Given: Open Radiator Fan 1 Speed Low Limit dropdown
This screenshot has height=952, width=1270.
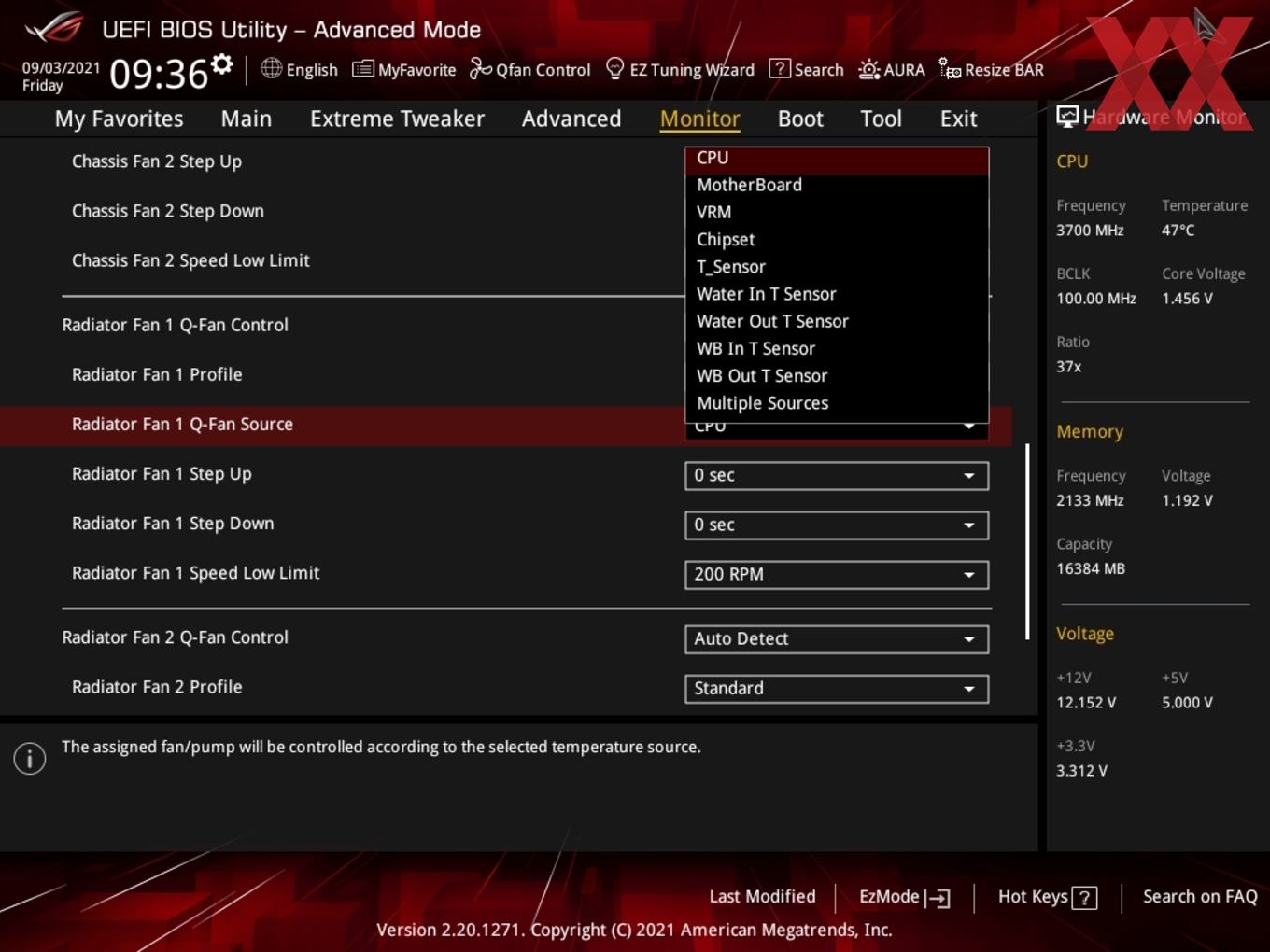Looking at the screenshot, I should (x=837, y=574).
